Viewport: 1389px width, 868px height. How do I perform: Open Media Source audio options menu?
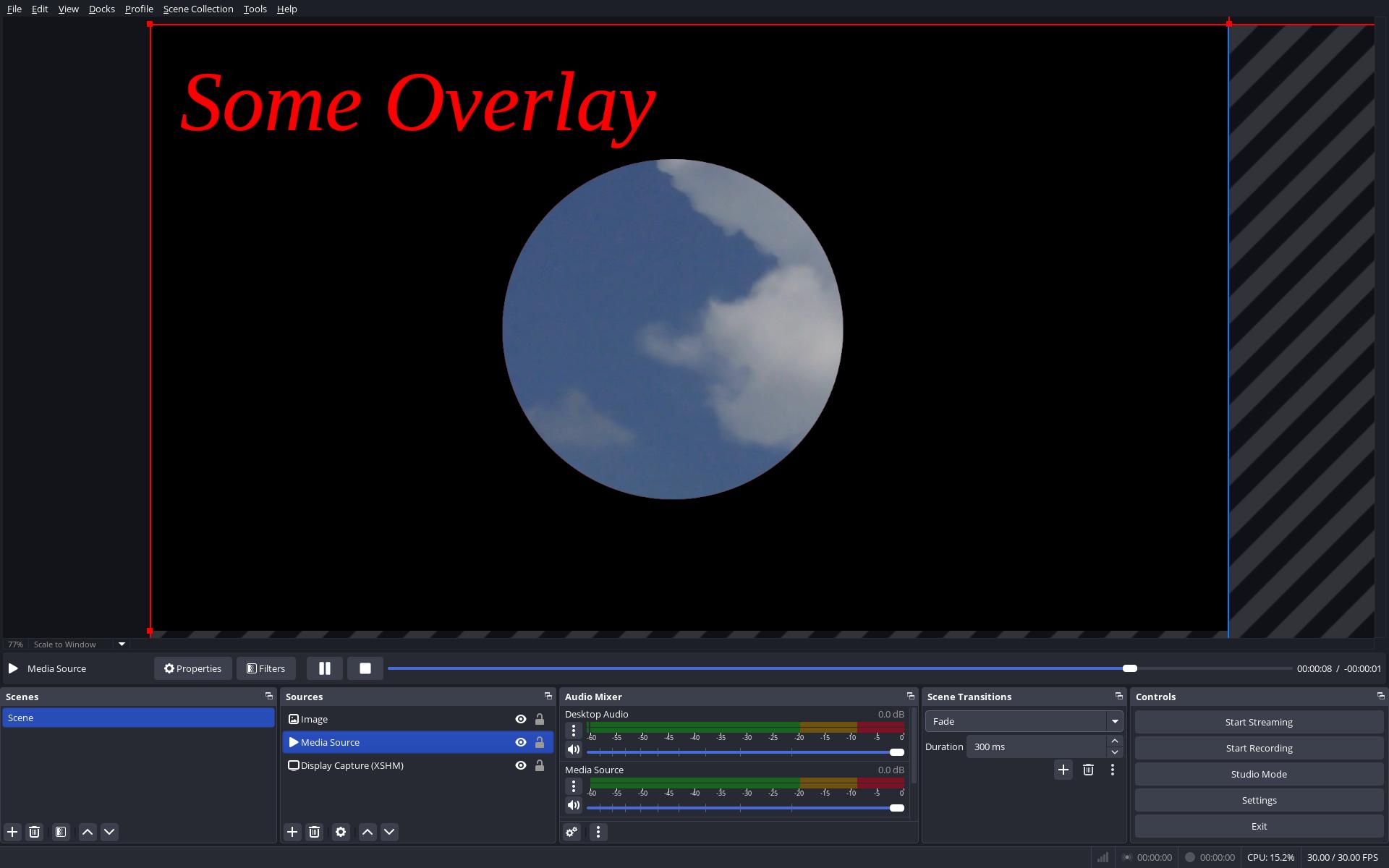[574, 786]
